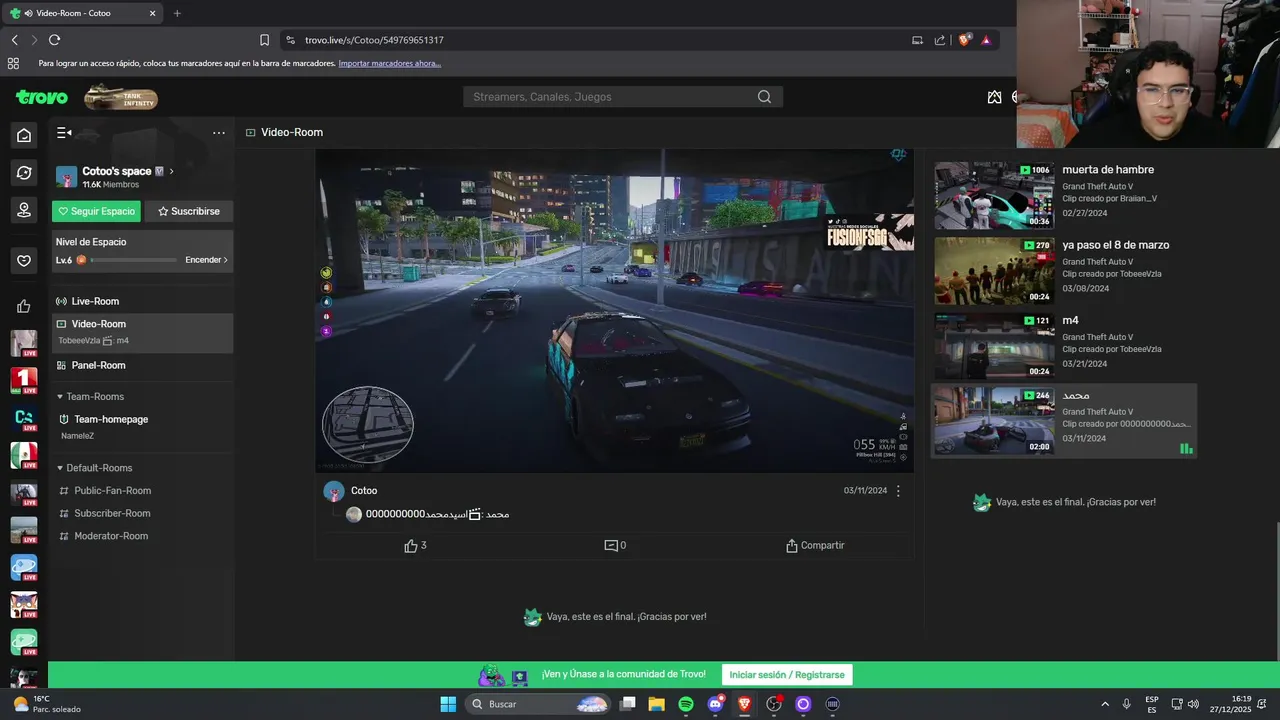The width and height of the screenshot is (1280, 720).
Task: Open the heart followed-channels sidebar icon
Action: [x=24, y=261]
